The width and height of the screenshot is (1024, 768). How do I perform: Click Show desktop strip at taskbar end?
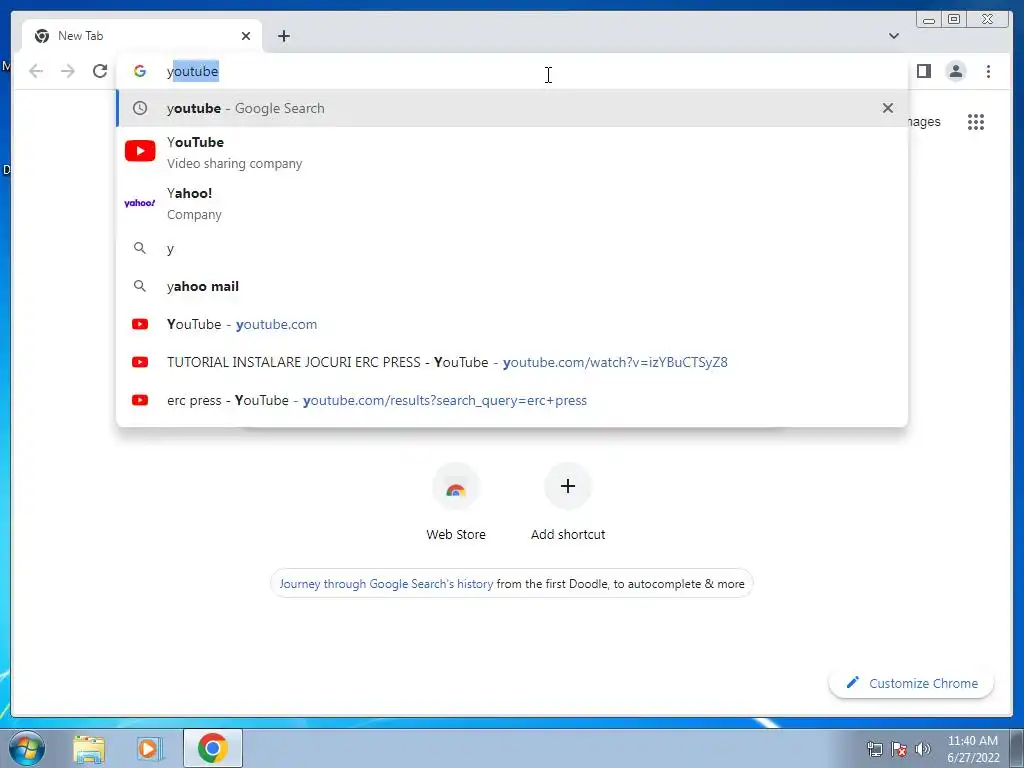pos(1017,749)
